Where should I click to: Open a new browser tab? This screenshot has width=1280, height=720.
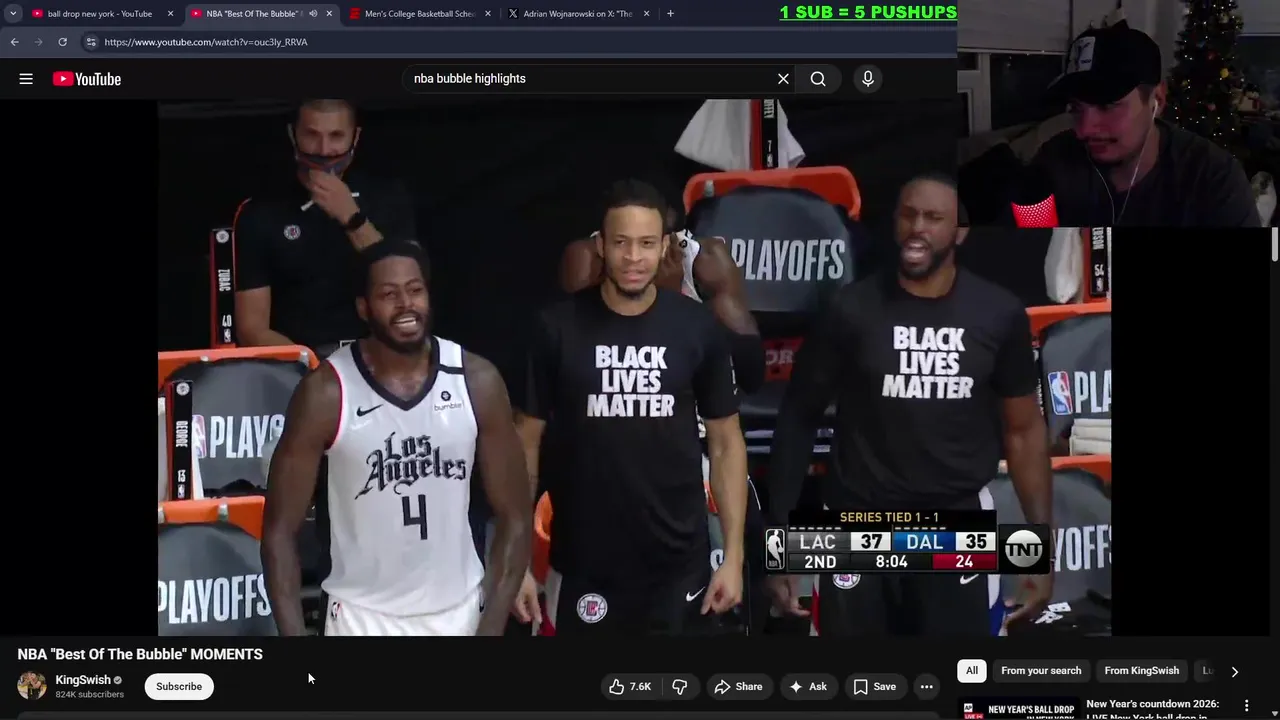pos(670,14)
